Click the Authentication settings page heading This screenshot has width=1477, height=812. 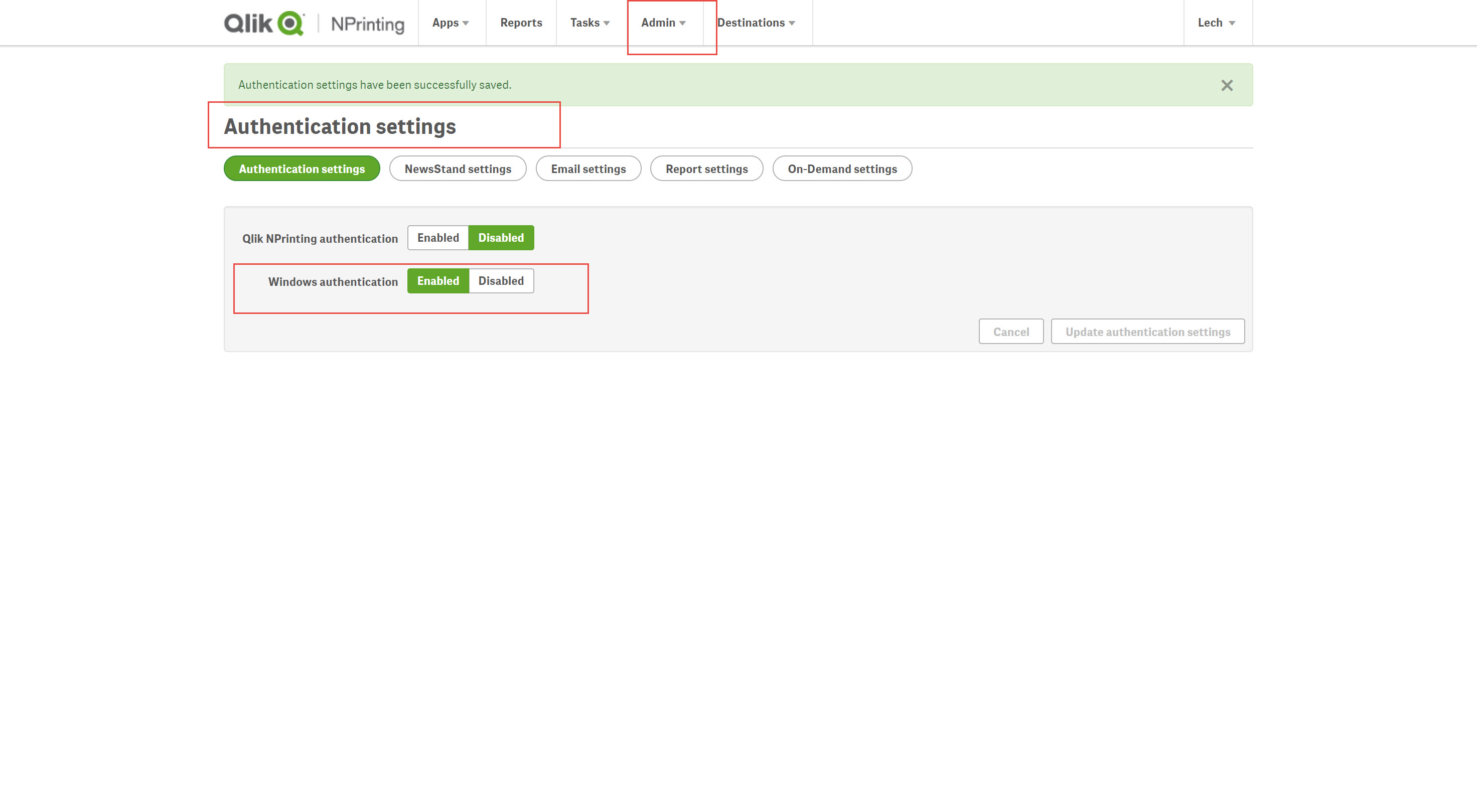click(340, 127)
